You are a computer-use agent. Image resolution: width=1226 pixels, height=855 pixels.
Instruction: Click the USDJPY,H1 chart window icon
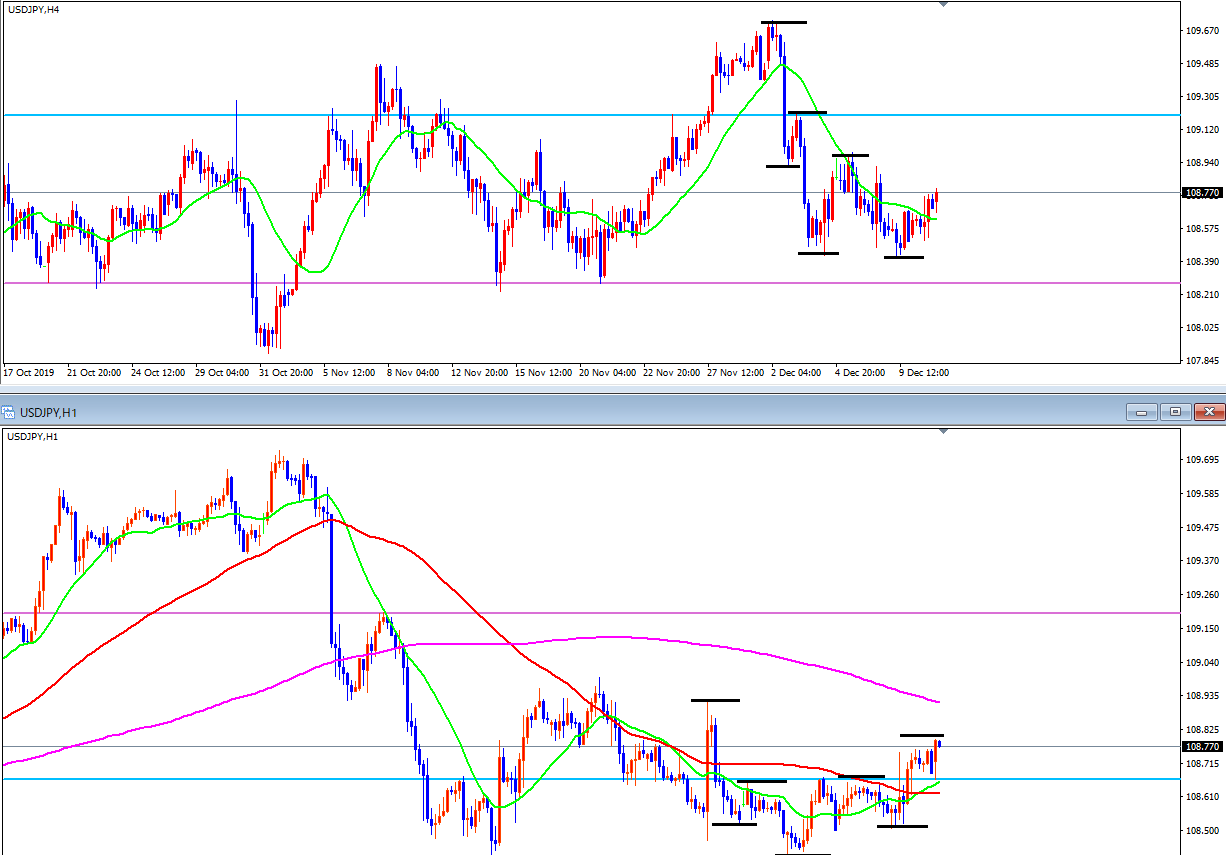click(8, 411)
